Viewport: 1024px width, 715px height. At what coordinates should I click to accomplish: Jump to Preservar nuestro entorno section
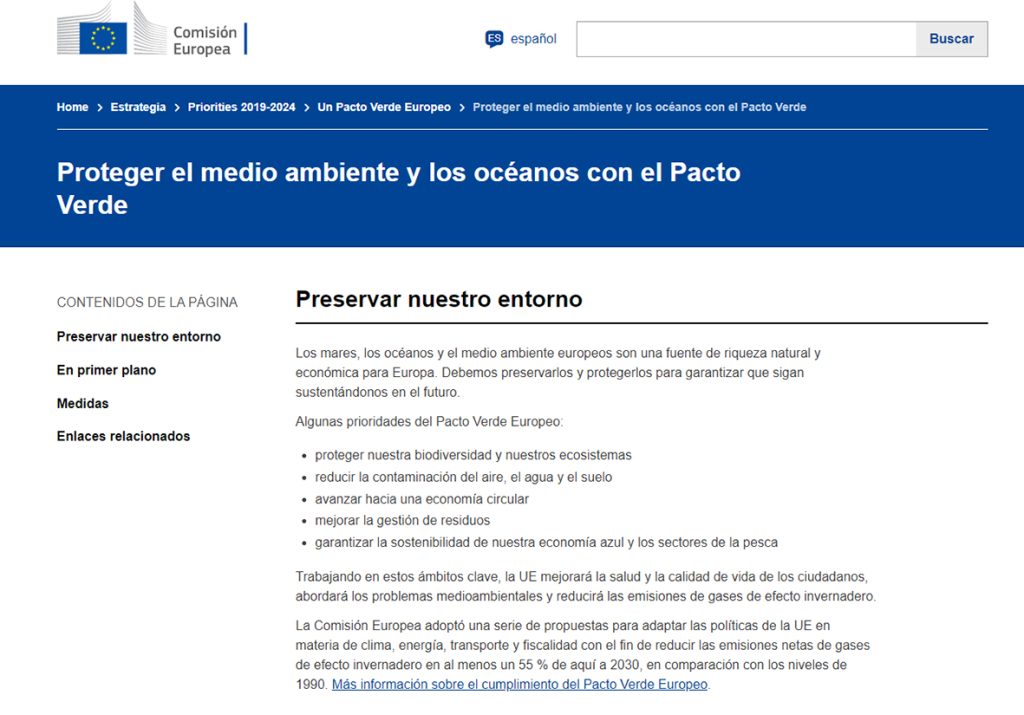138,337
